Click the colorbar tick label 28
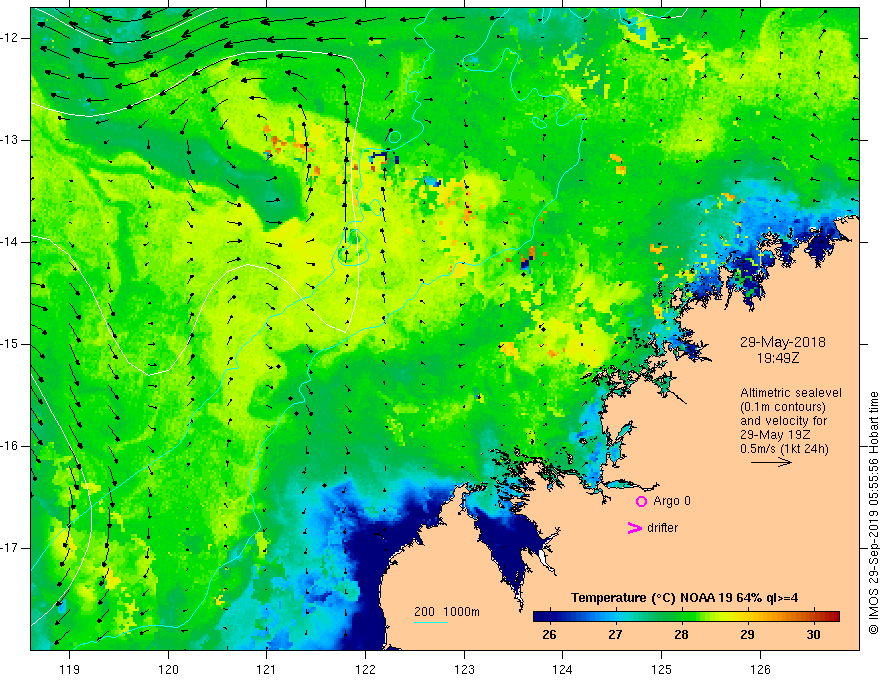The height and width of the screenshot is (680, 880). [x=681, y=635]
